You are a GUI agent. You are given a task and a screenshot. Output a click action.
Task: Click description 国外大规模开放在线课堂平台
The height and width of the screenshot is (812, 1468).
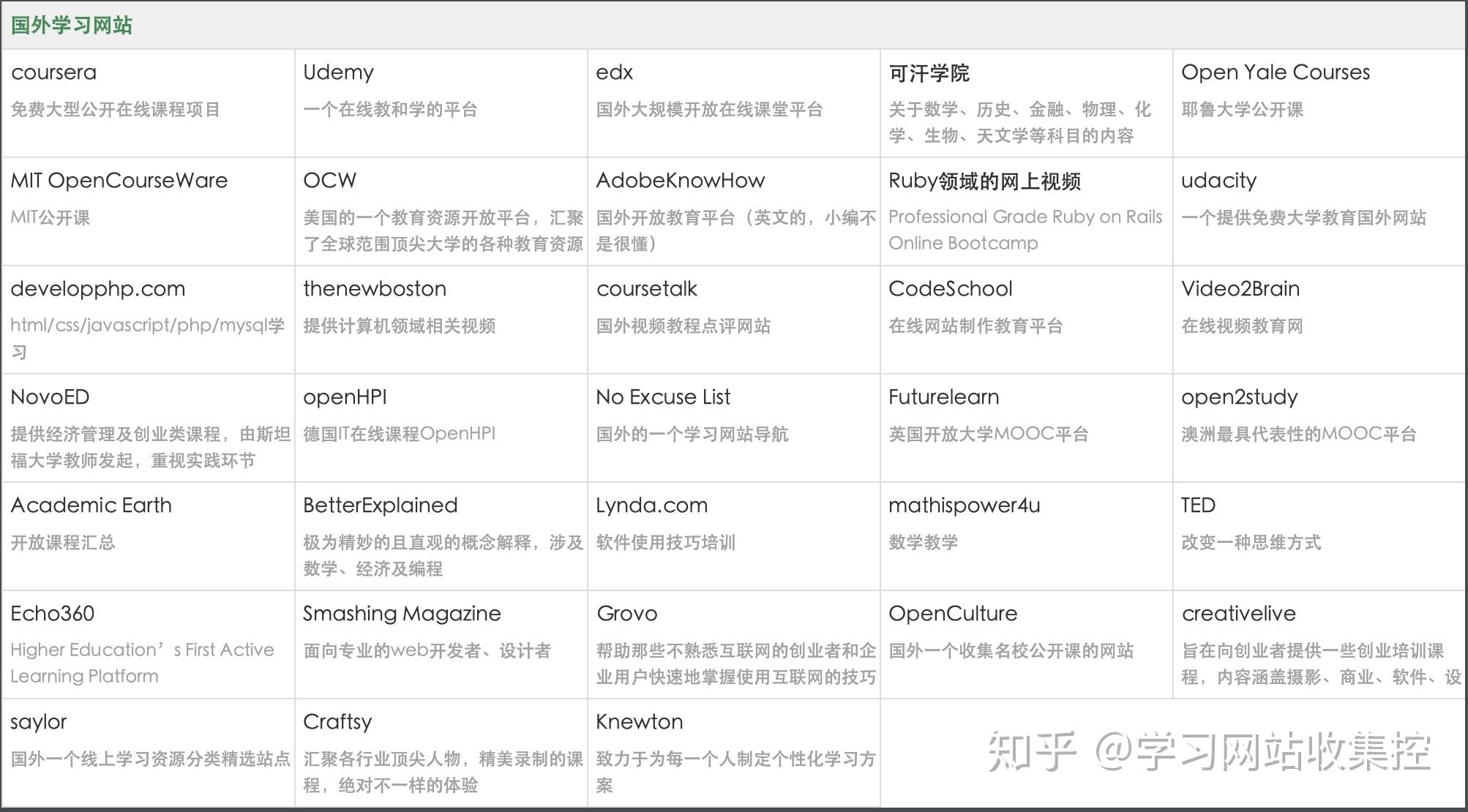[x=709, y=110]
